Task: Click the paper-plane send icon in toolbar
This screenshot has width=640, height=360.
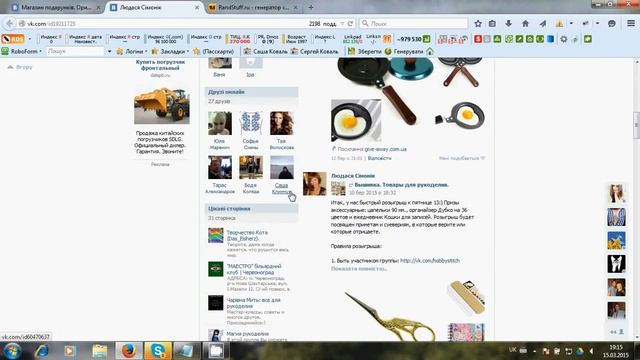Action: pyautogui.click(x=542, y=24)
